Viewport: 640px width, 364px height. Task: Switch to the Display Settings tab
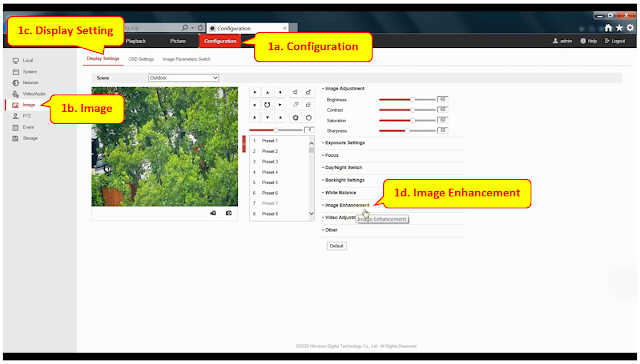(x=103, y=59)
